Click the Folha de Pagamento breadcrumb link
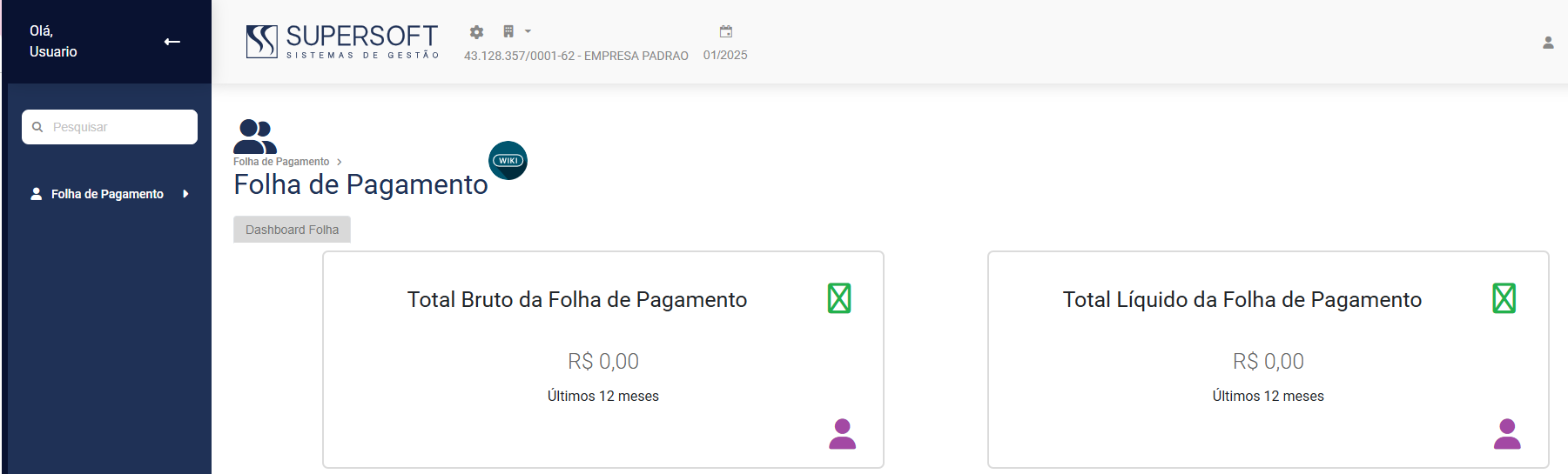 tap(281, 162)
